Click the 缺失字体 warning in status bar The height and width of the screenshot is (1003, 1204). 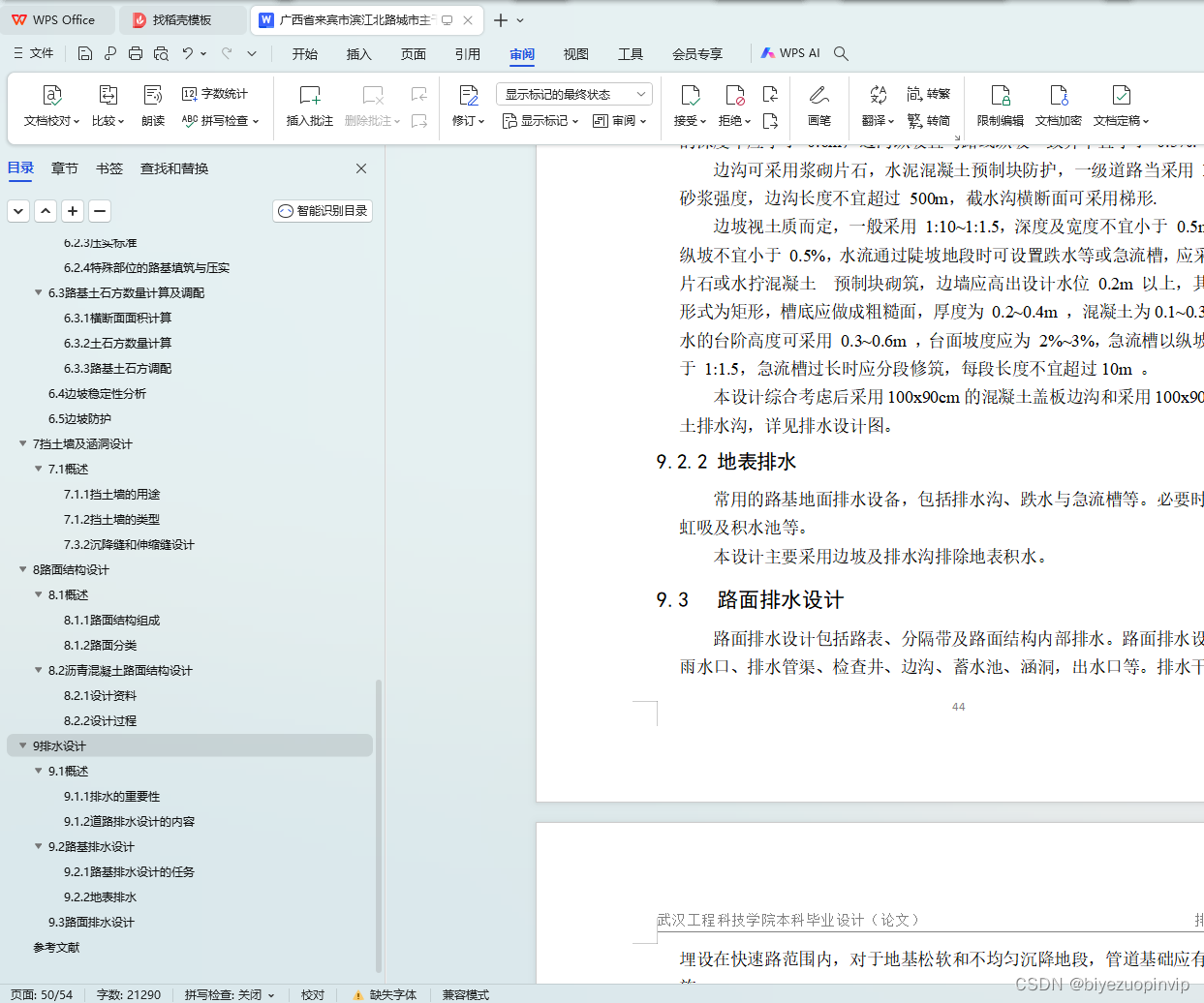tap(385, 994)
